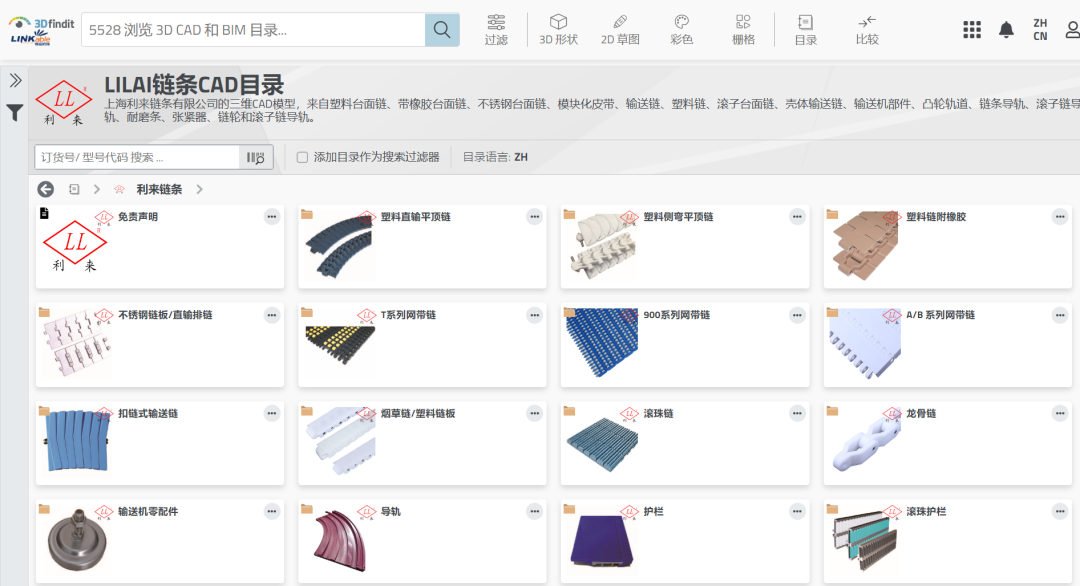Expand chevron after 利来链条 breadcrumb
1080x586 pixels.
click(x=200, y=189)
